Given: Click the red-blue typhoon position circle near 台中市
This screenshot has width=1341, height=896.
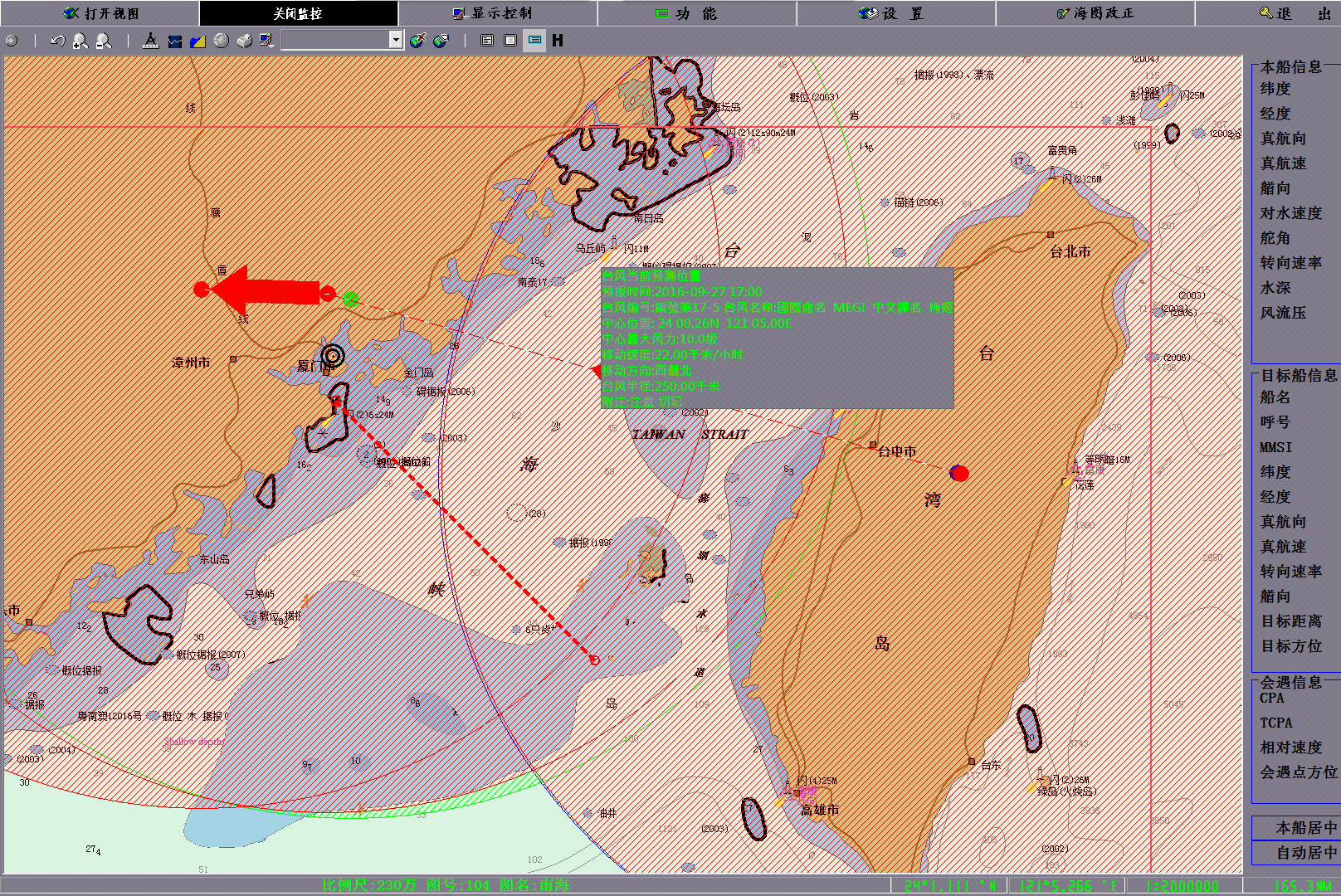Looking at the screenshot, I should [959, 473].
